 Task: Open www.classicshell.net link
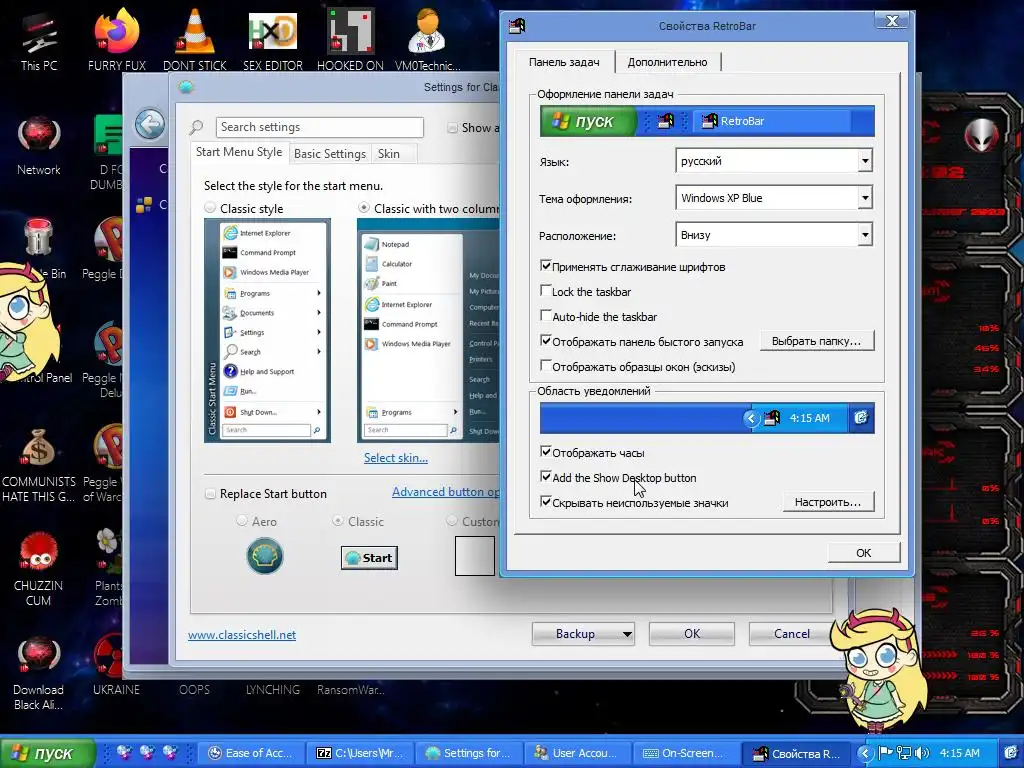coord(242,635)
